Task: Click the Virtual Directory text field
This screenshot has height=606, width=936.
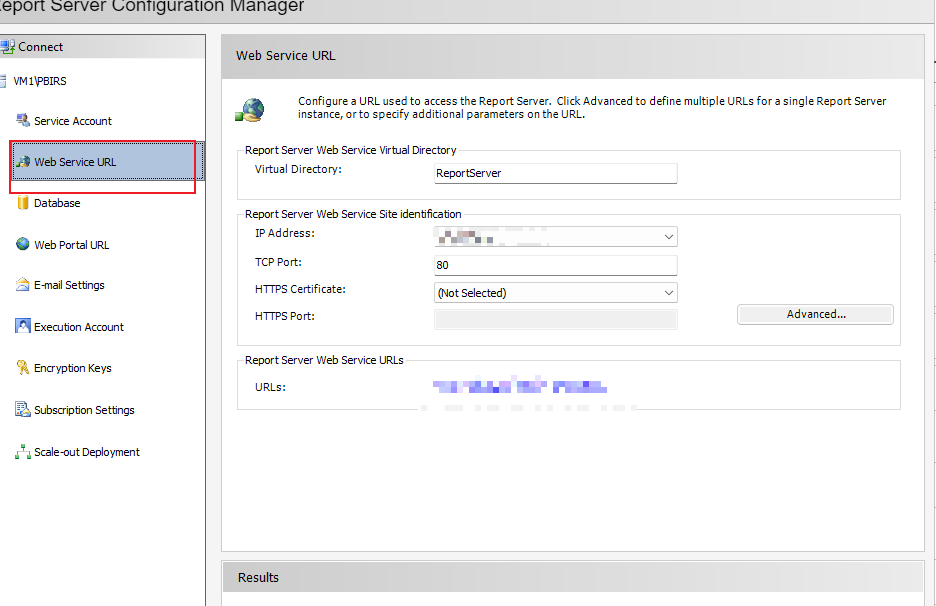Action: coord(556,173)
